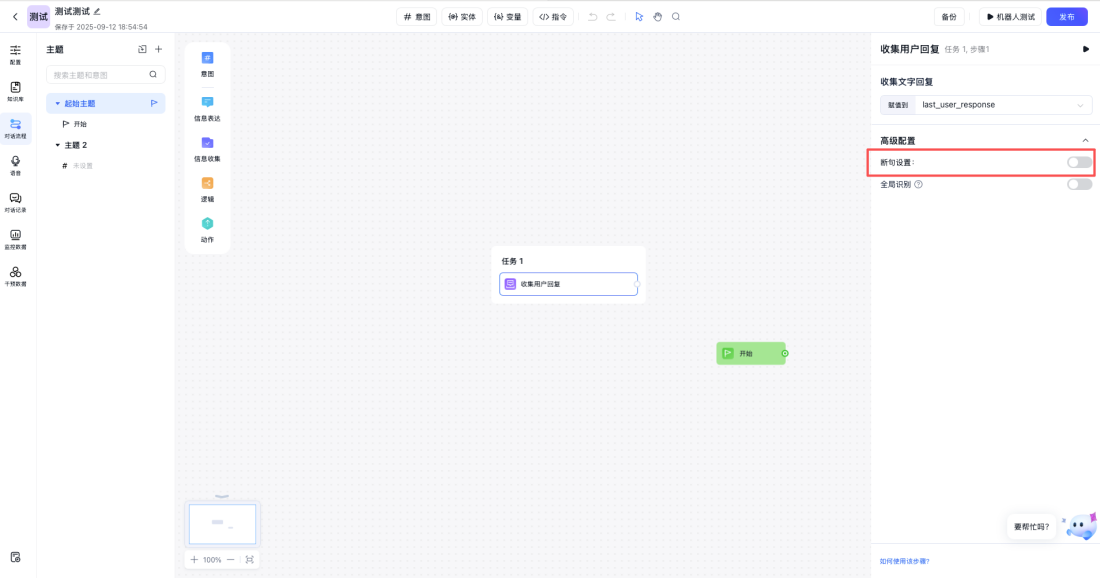Screen dimensions: 1100x578
Task: Enable the 断句设置 toggle
Action: click(1079, 162)
